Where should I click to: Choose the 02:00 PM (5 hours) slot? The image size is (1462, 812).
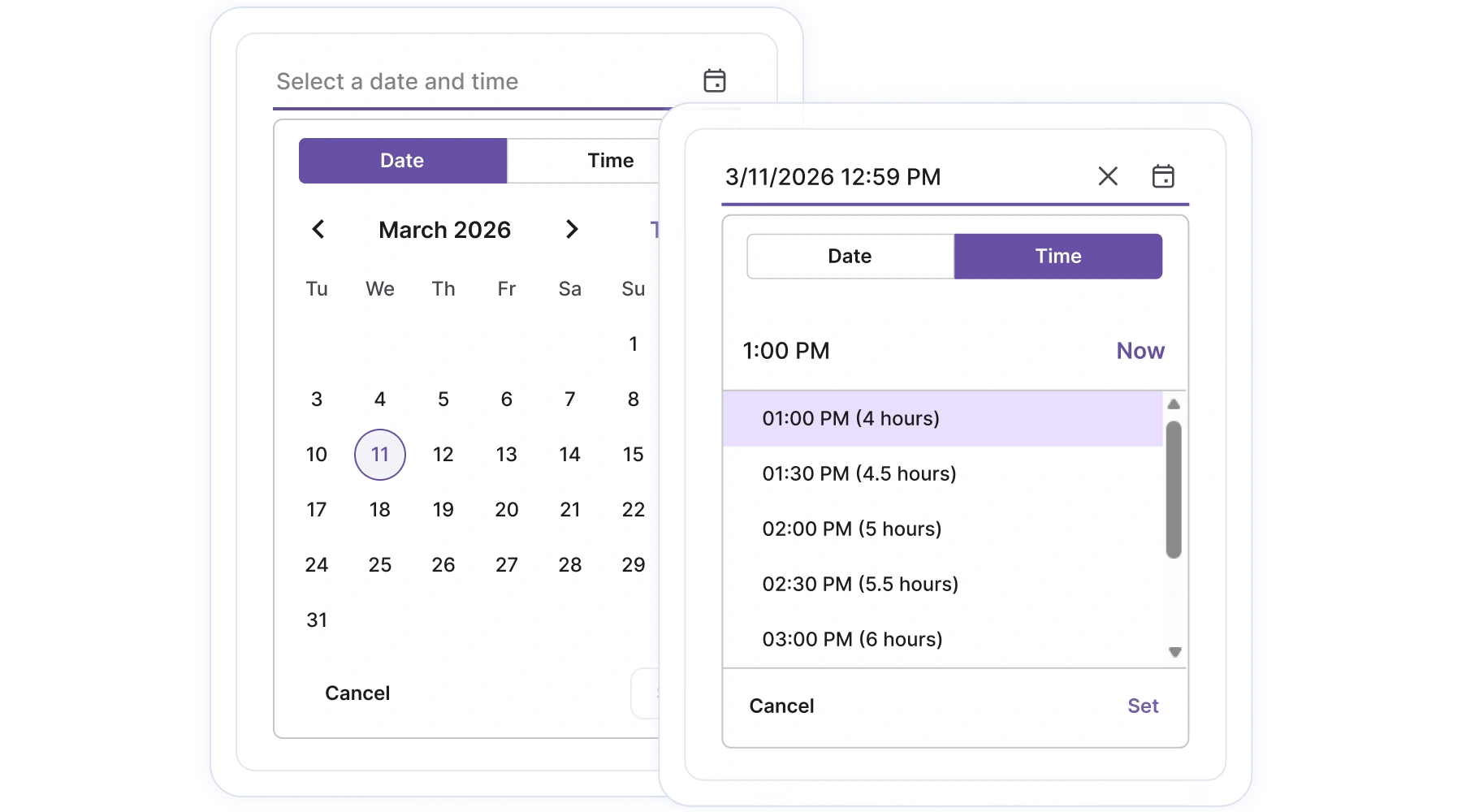click(x=851, y=529)
